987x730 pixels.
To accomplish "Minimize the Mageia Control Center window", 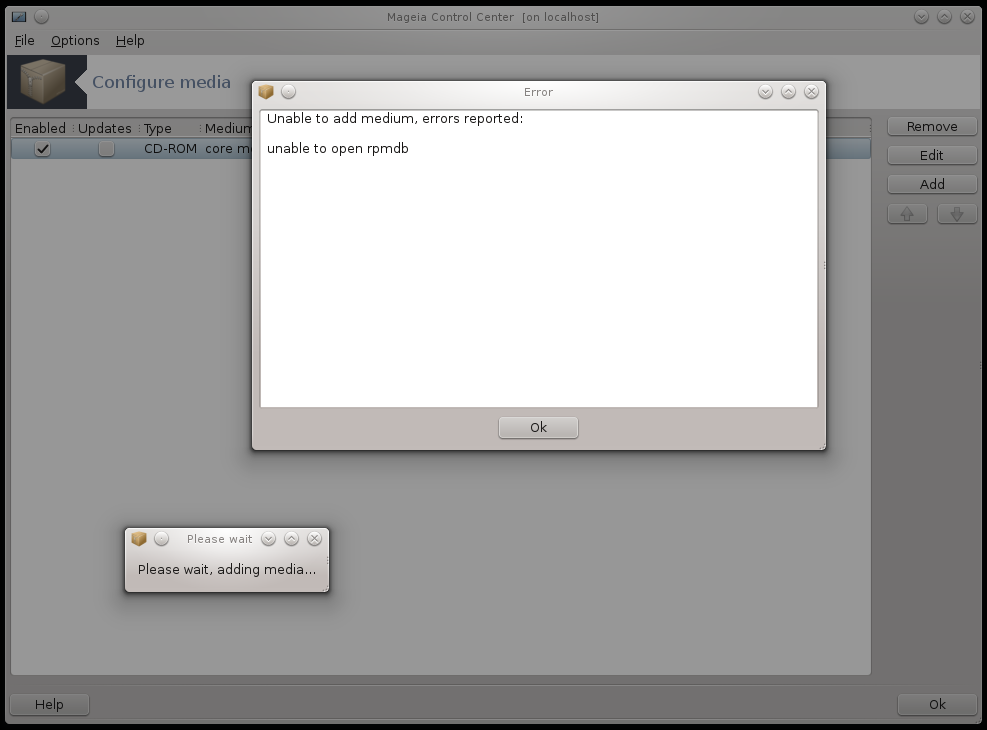I will (922, 17).
